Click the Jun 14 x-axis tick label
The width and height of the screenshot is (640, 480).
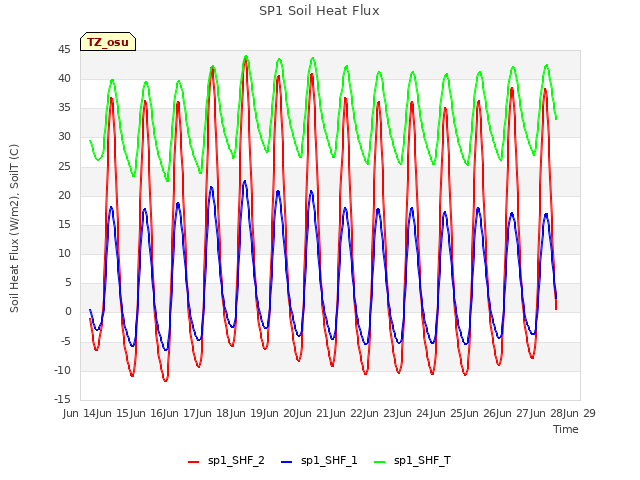pos(80,413)
